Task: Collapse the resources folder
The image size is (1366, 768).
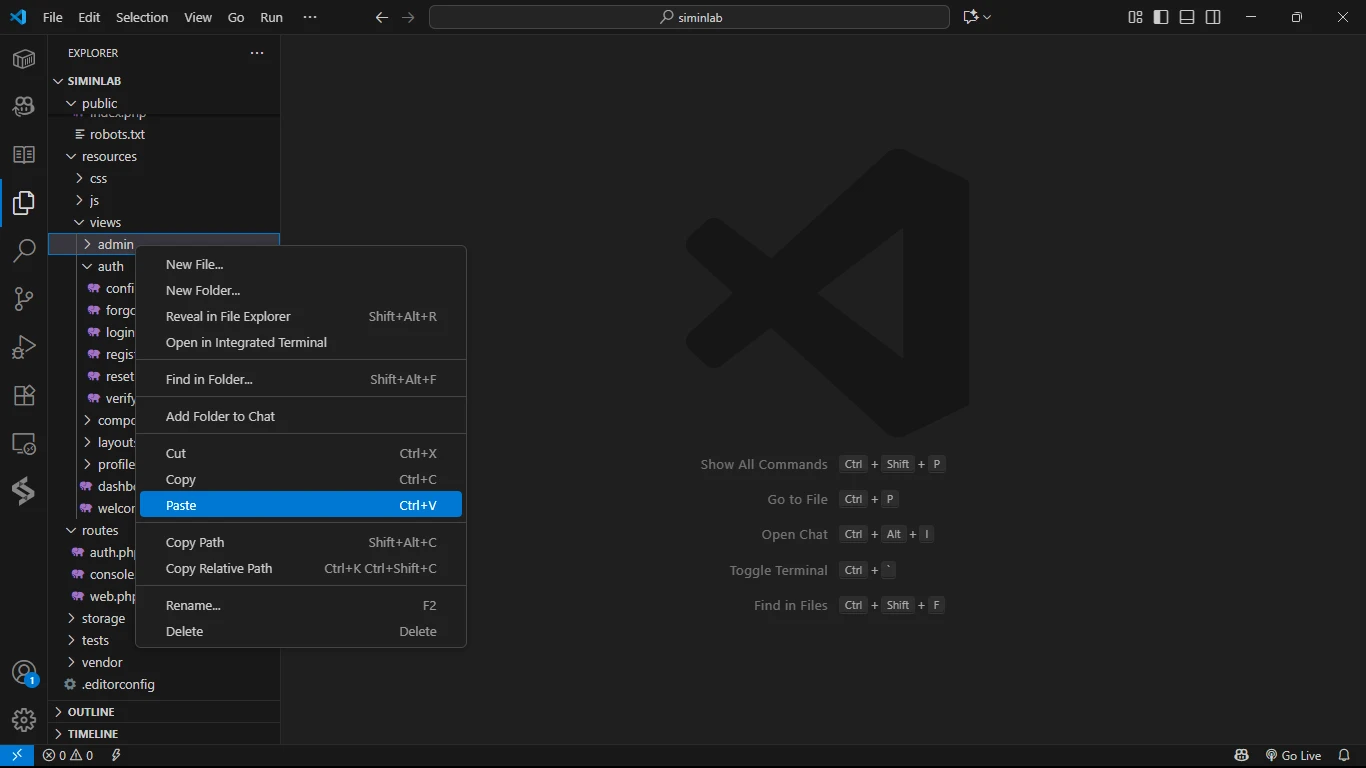Action: [108, 156]
